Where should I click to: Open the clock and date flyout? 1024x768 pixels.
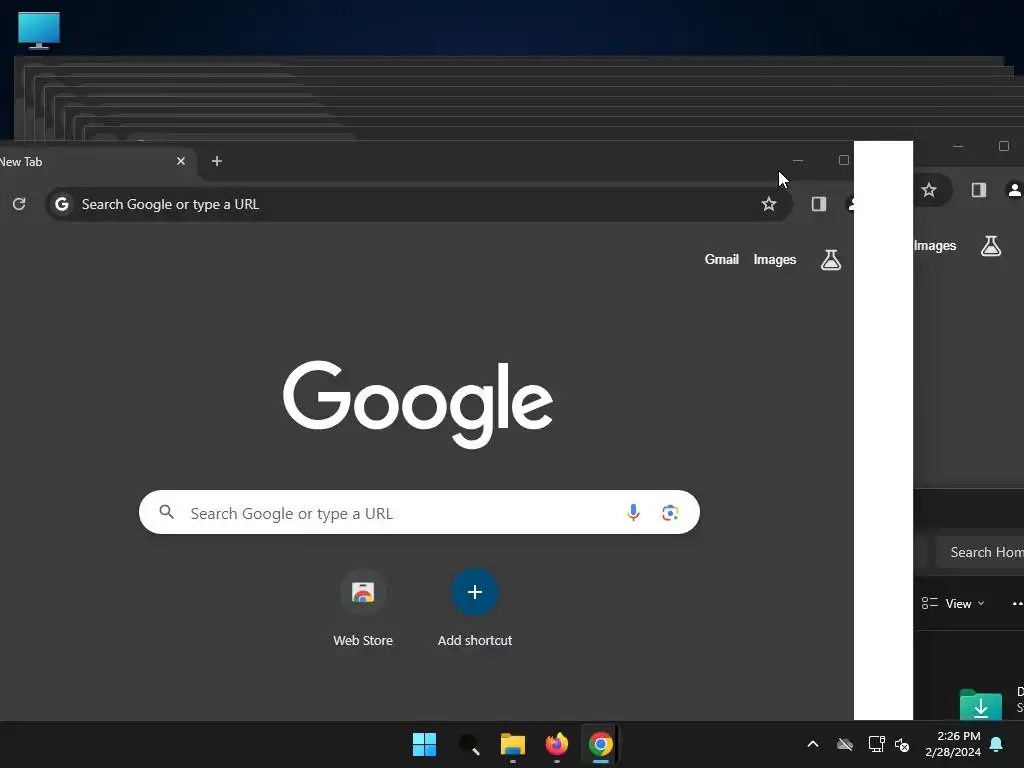pos(953,744)
